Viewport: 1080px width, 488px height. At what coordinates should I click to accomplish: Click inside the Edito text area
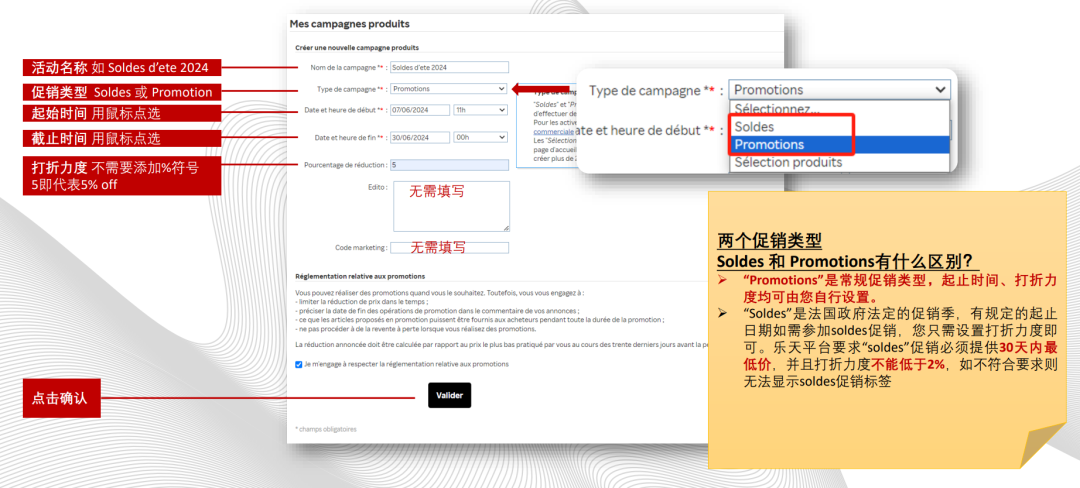pyautogui.click(x=451, y=206)
